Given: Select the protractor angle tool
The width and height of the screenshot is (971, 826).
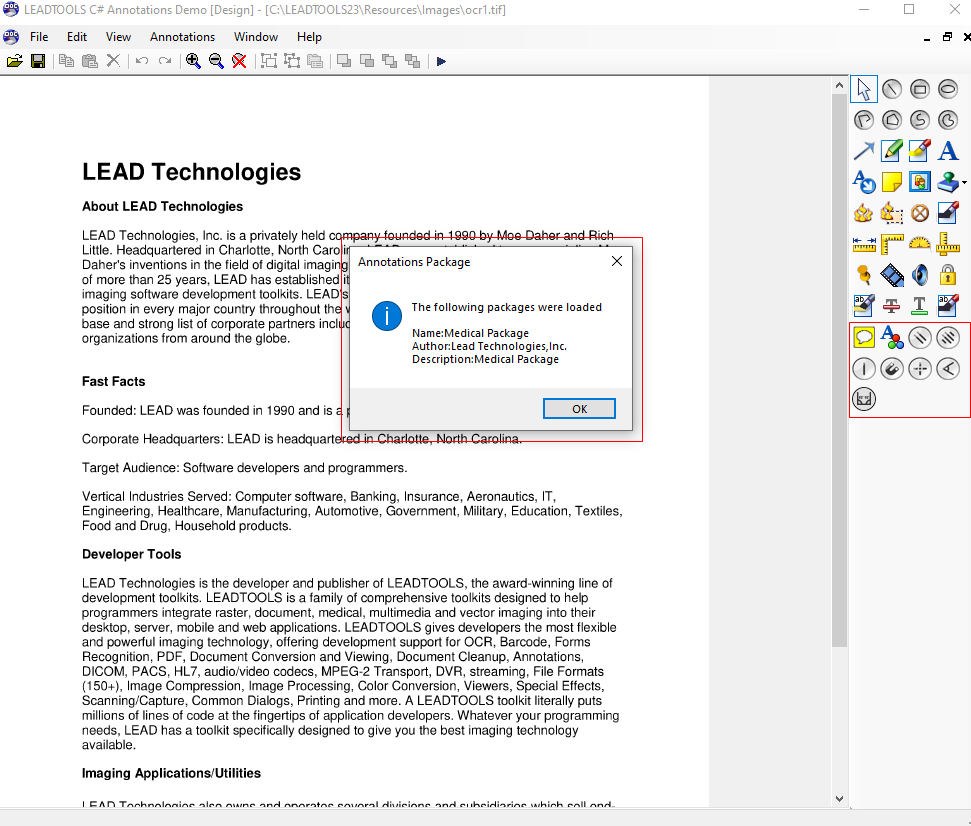Looking at the screenshot, I should click(920, 244).
